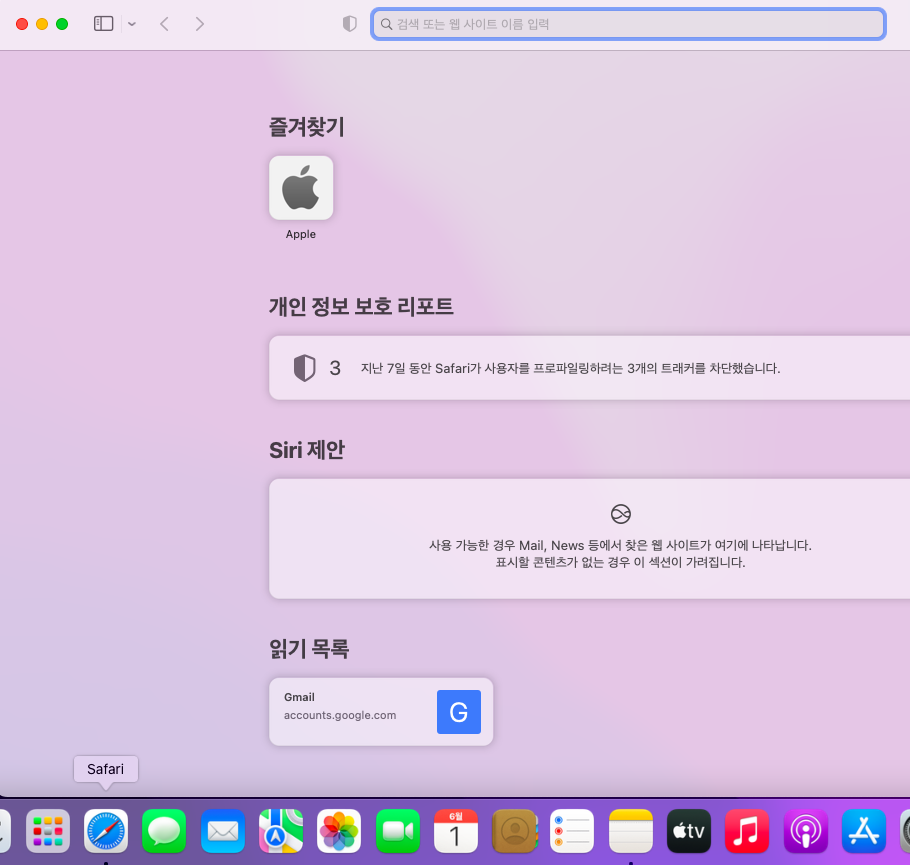
Task: Go back with the back arrow
Action: tap(164, 24)
